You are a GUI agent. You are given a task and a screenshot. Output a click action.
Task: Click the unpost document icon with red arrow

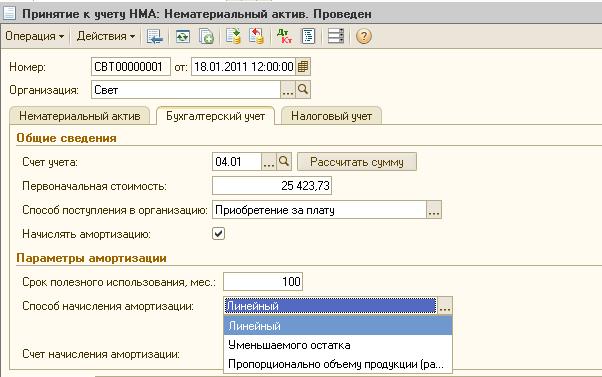256,36
